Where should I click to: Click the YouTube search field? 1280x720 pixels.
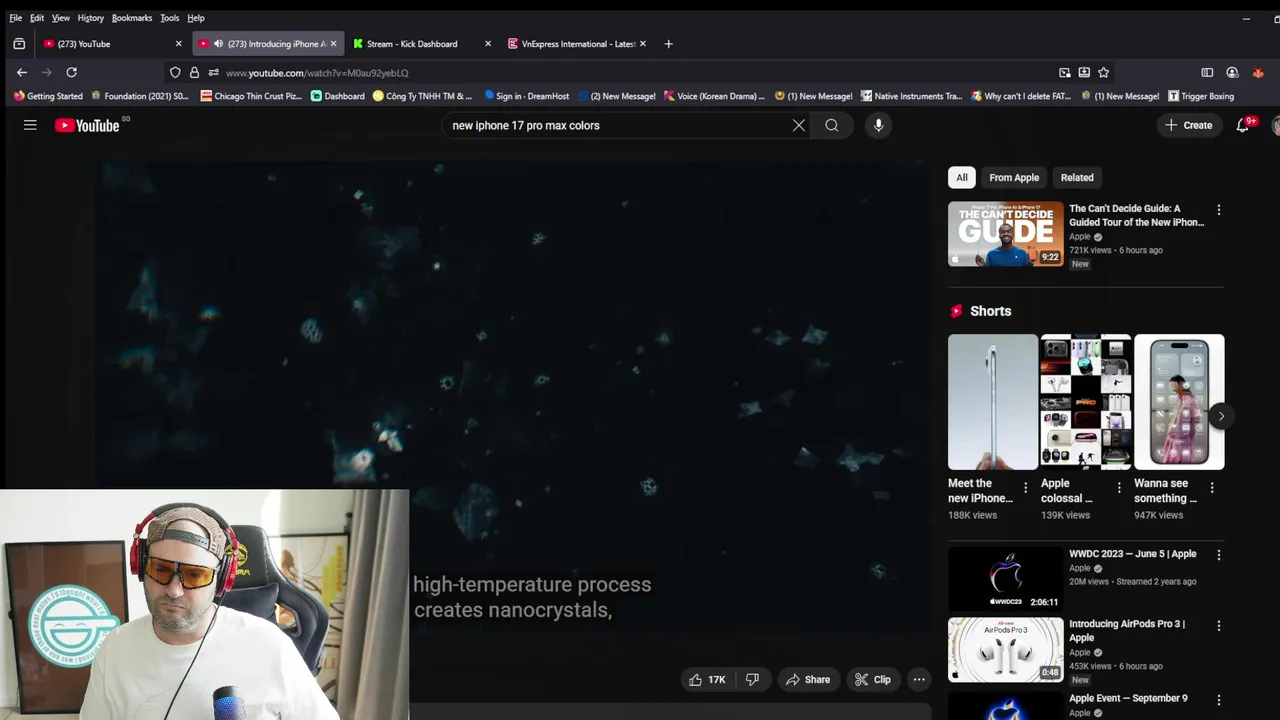pos(618,125)
